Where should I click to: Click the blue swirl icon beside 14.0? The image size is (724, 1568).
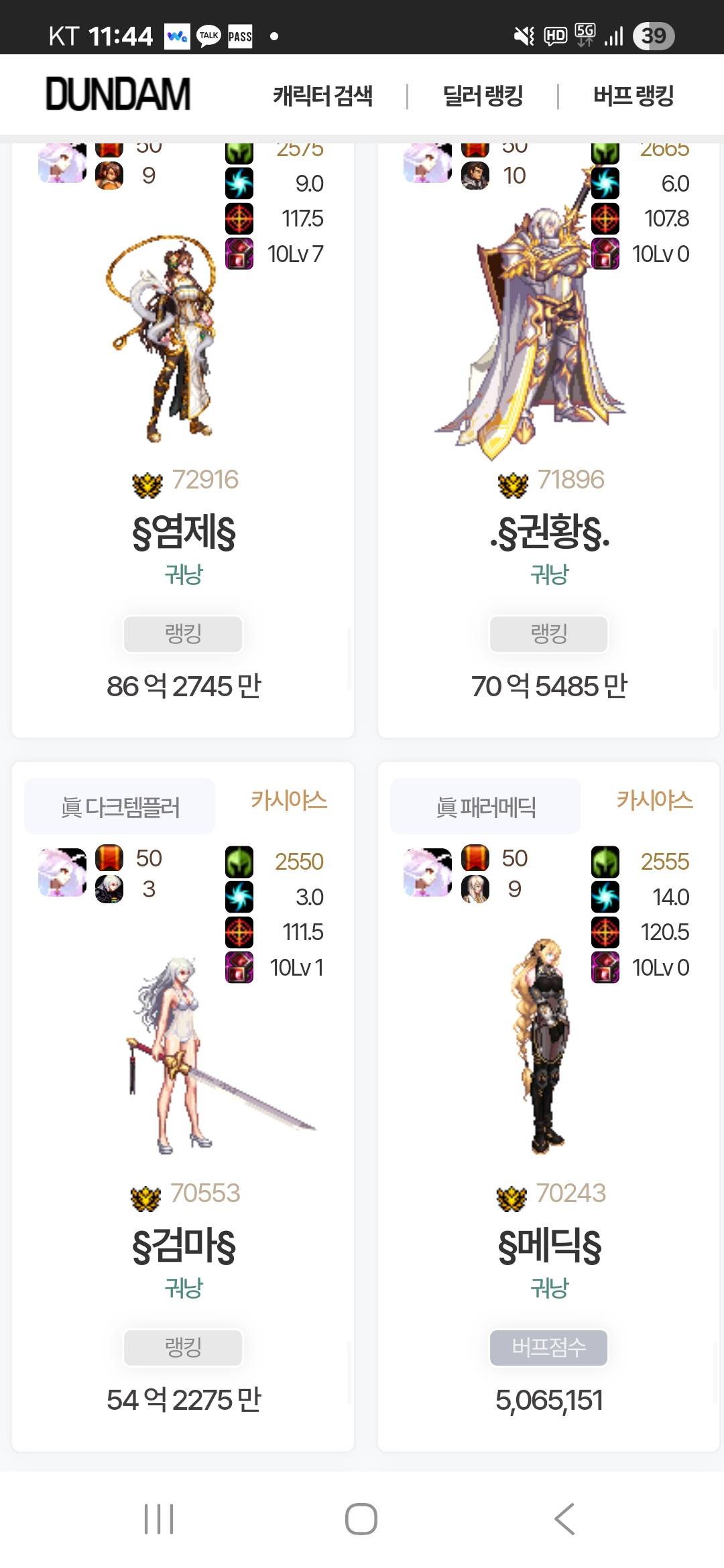605,897
